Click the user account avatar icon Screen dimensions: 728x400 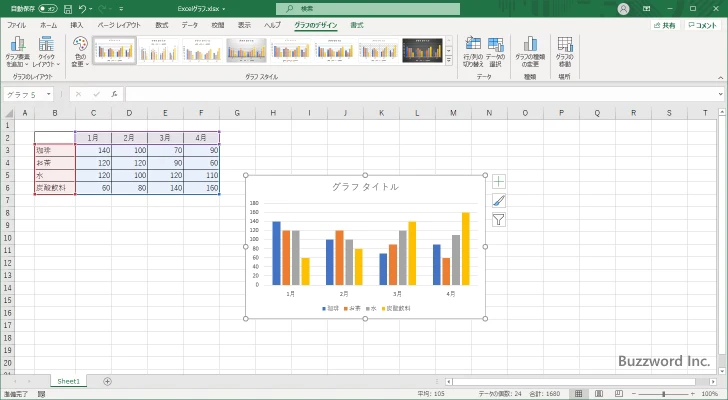click(x=623, y=9)
